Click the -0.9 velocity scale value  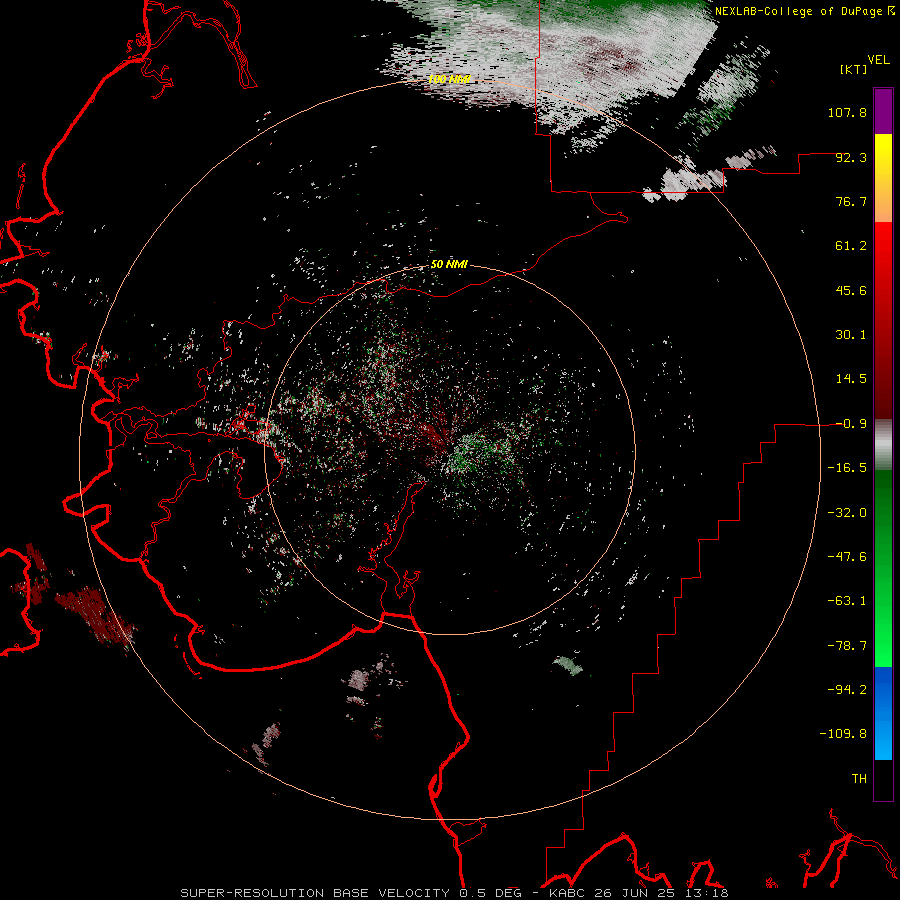[851, 424]
